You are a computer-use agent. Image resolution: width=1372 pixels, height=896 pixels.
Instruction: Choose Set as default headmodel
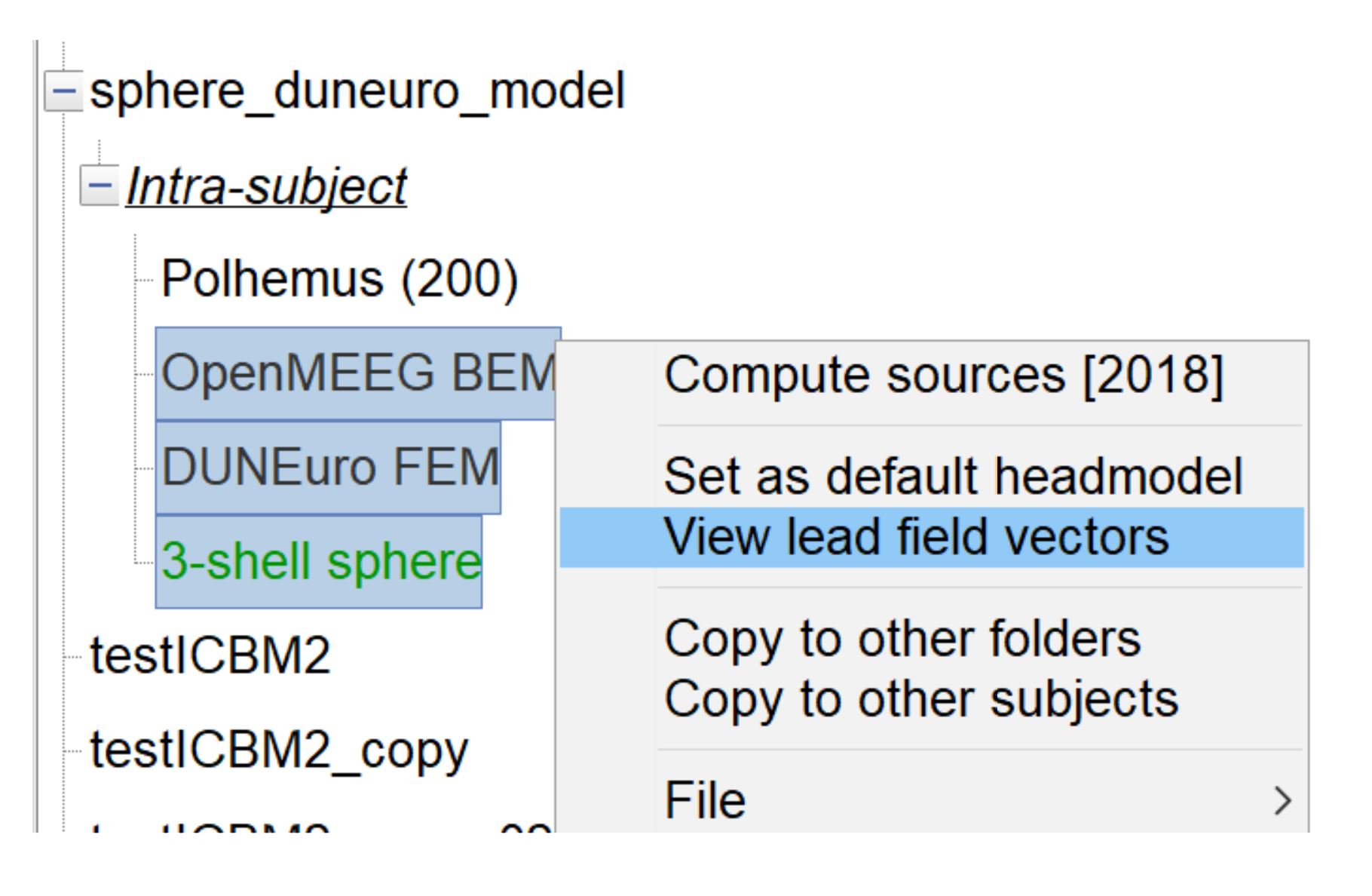point(952,477)
